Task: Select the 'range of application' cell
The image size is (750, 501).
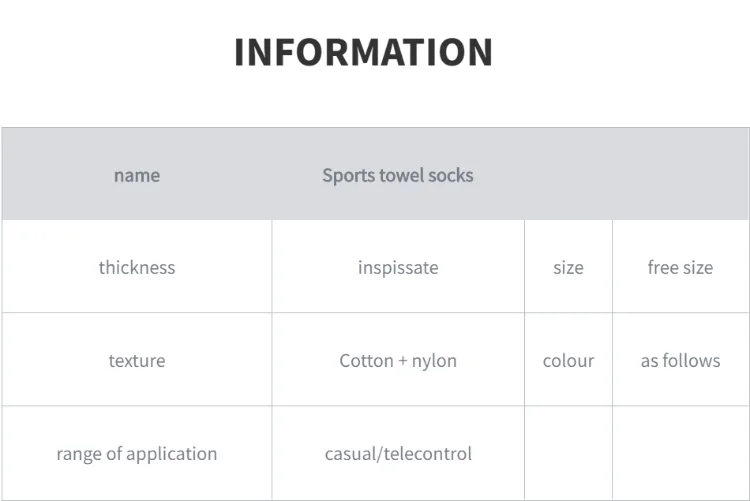Action: [x=137, y=453]
